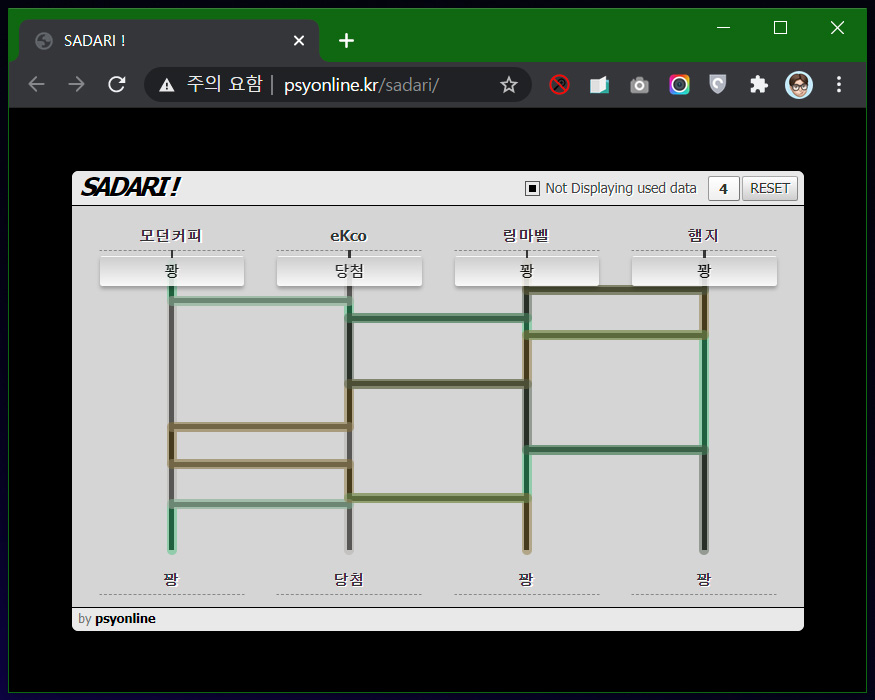Go back using browser back arrow
This screenshot has height=700, width=875.
[x=36, y=84]
